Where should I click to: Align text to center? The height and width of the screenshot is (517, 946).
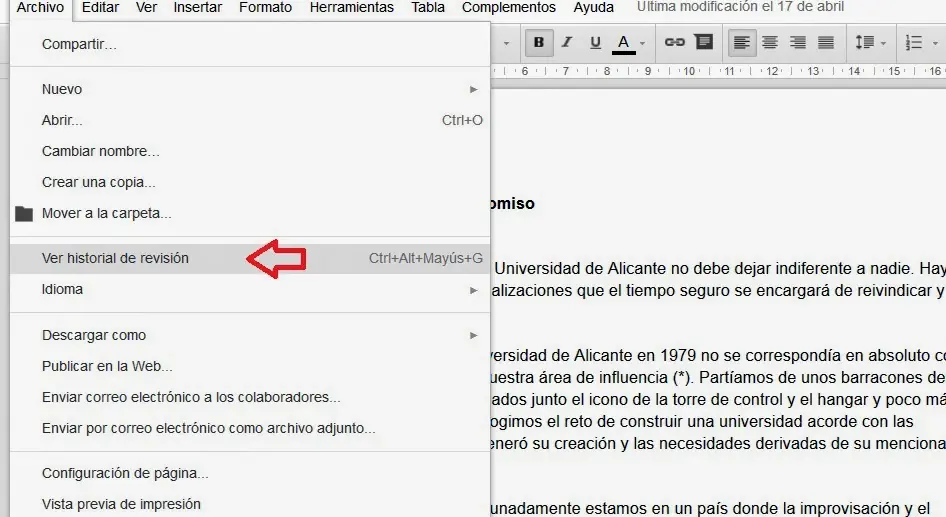(770, 42)
